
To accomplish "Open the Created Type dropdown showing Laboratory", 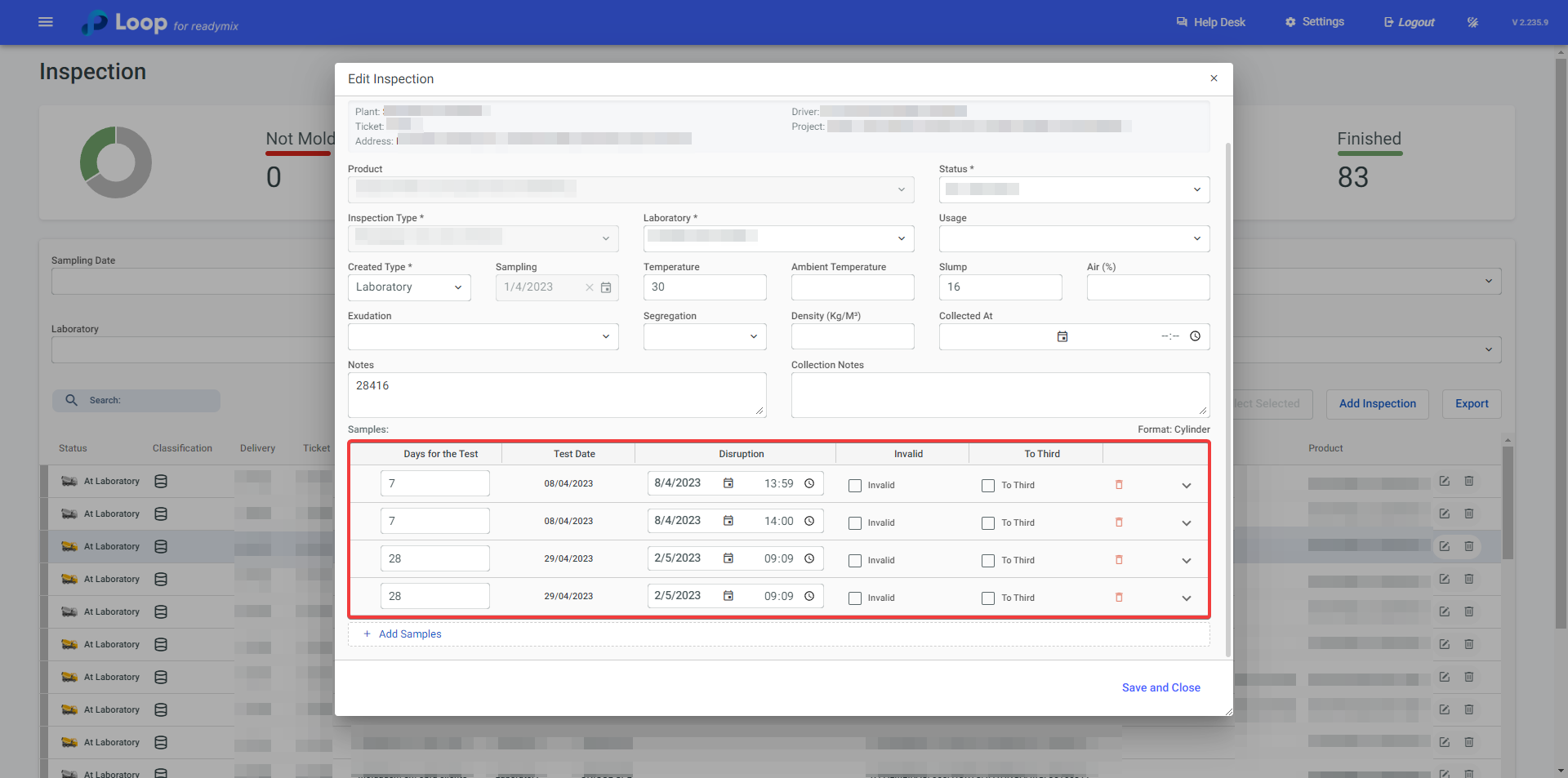I will 409,287.
